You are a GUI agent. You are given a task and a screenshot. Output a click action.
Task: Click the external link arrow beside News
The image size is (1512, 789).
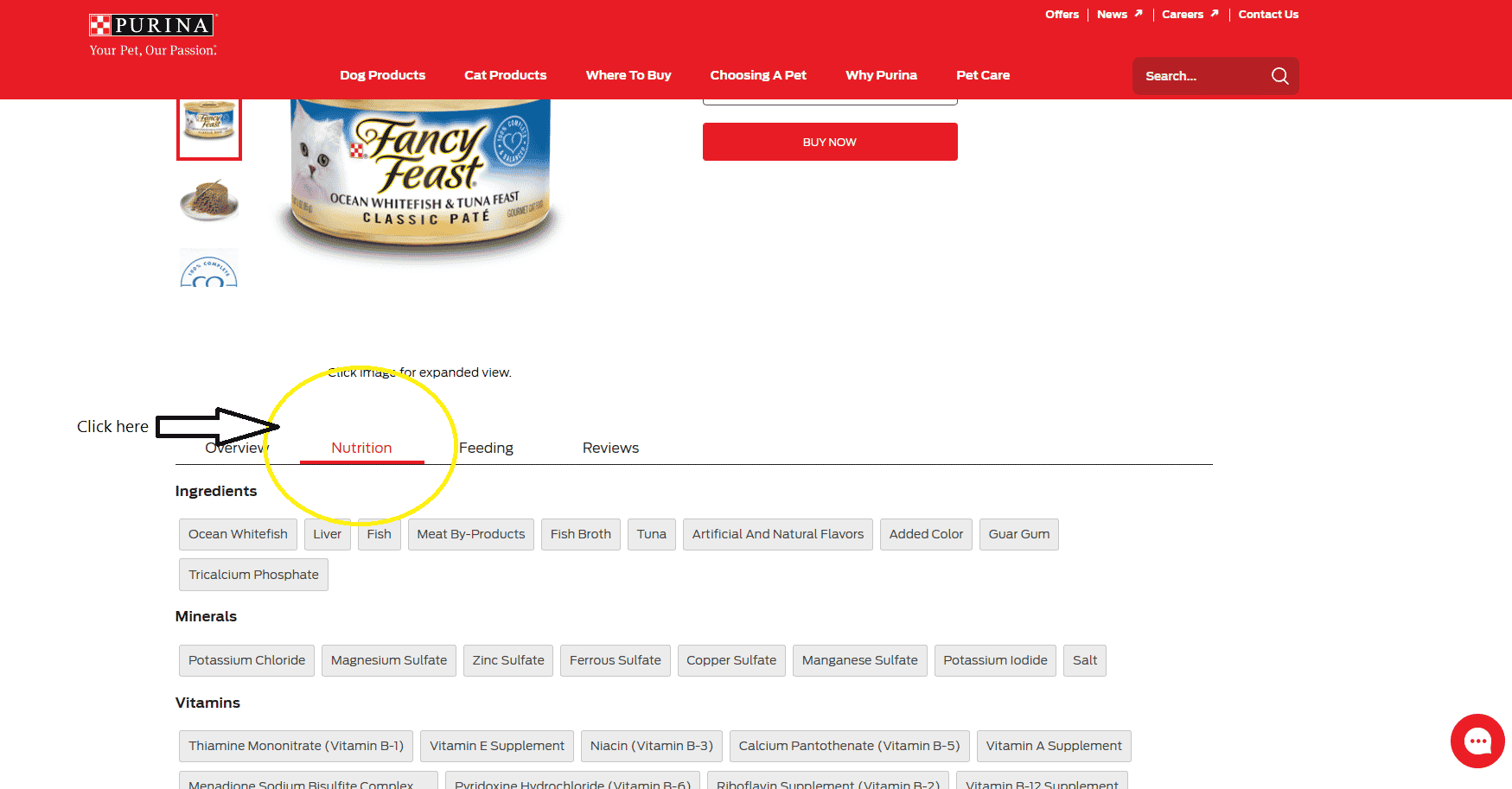click(1139, 14)
